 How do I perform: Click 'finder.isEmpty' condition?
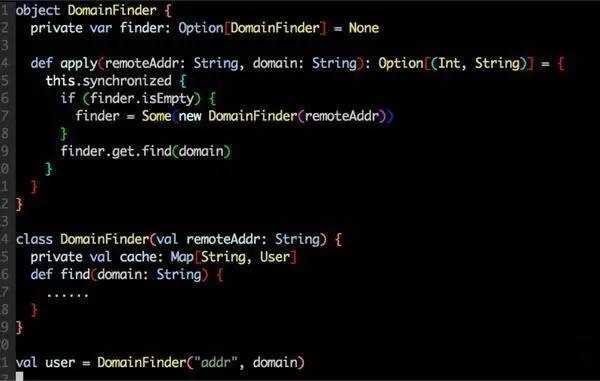point(142,99)
